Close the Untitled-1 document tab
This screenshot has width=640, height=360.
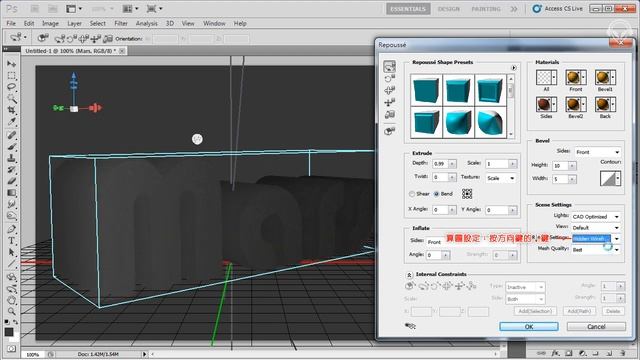coord(122,51)
